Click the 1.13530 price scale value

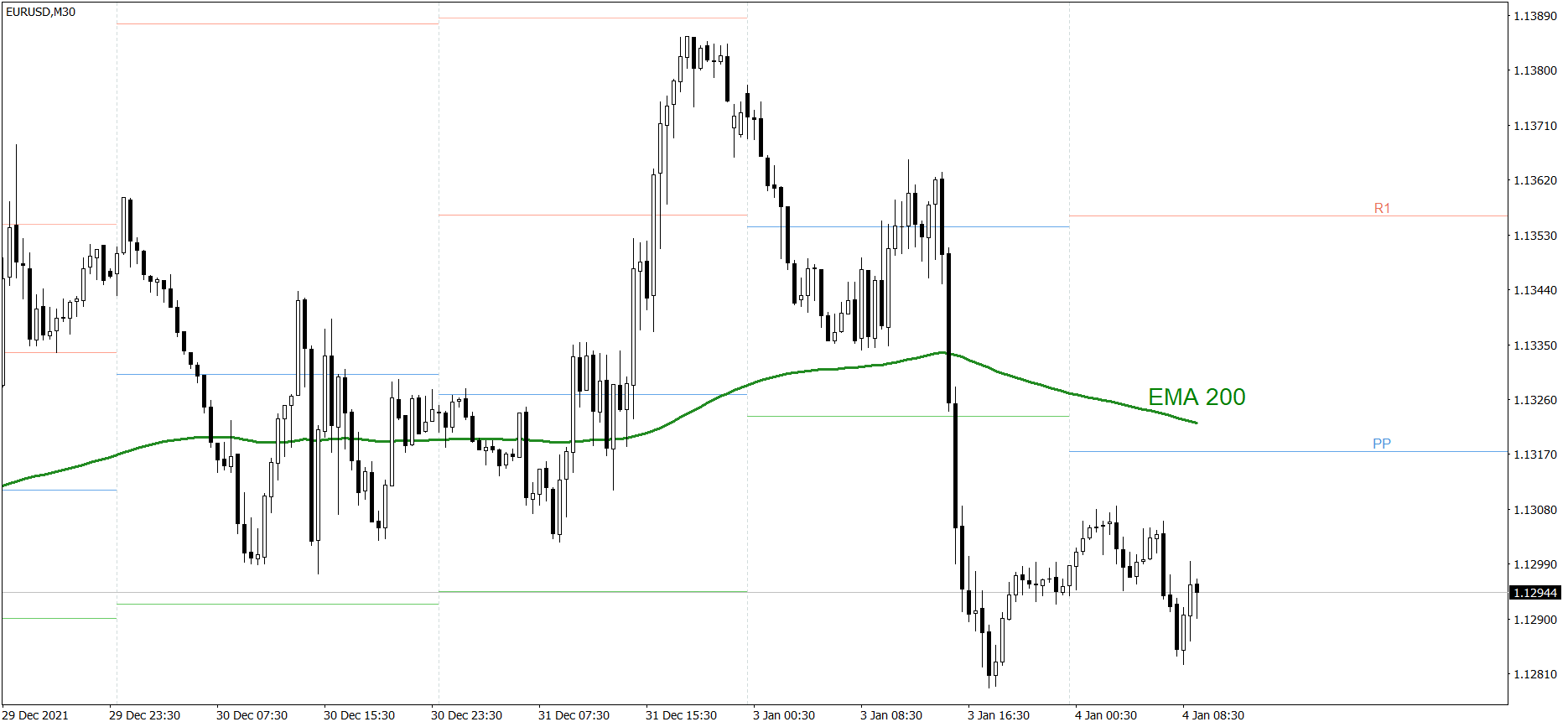click(1534, 236)
